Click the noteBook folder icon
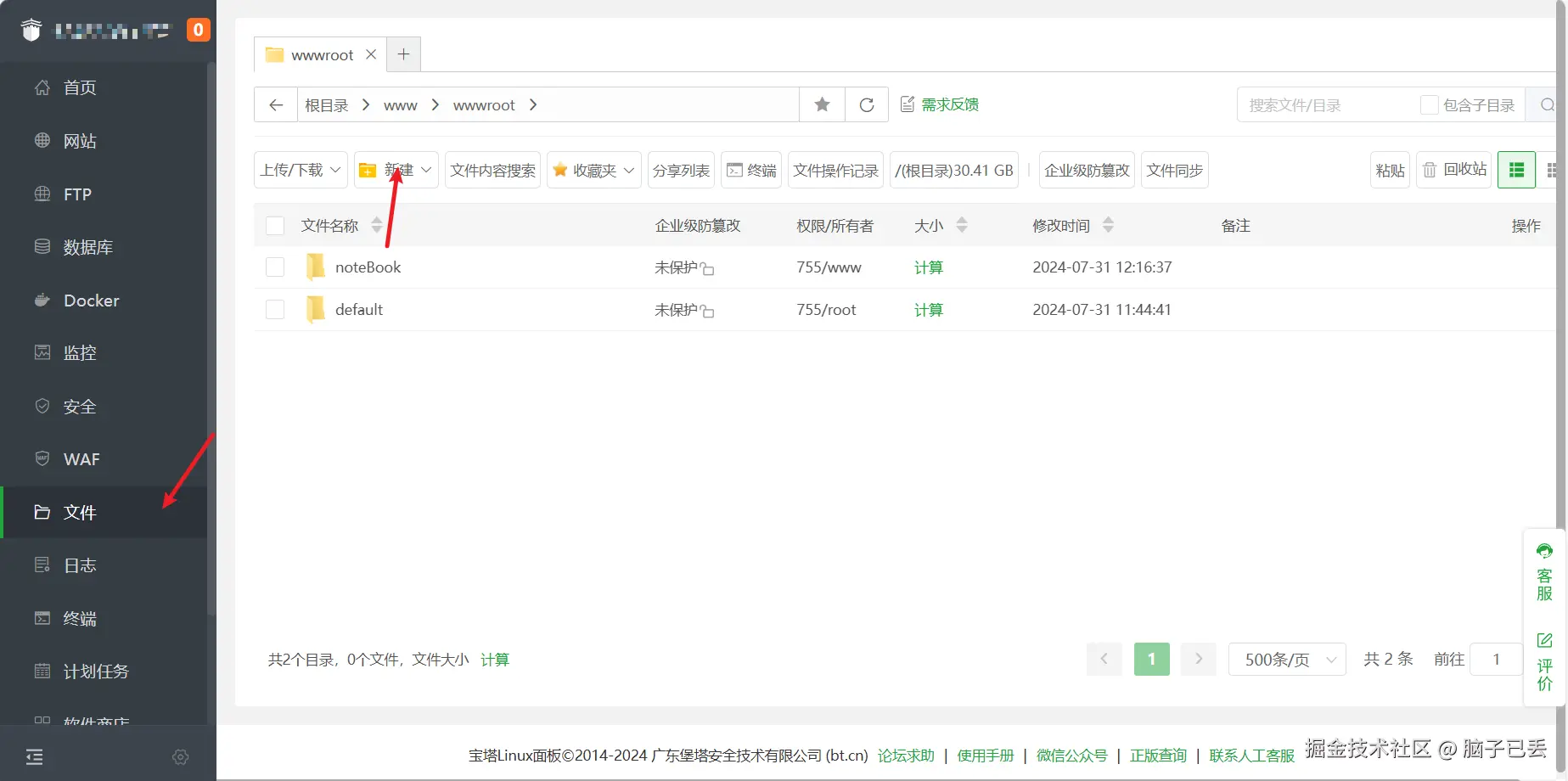1568x781 pixels. tap(315, 267)
